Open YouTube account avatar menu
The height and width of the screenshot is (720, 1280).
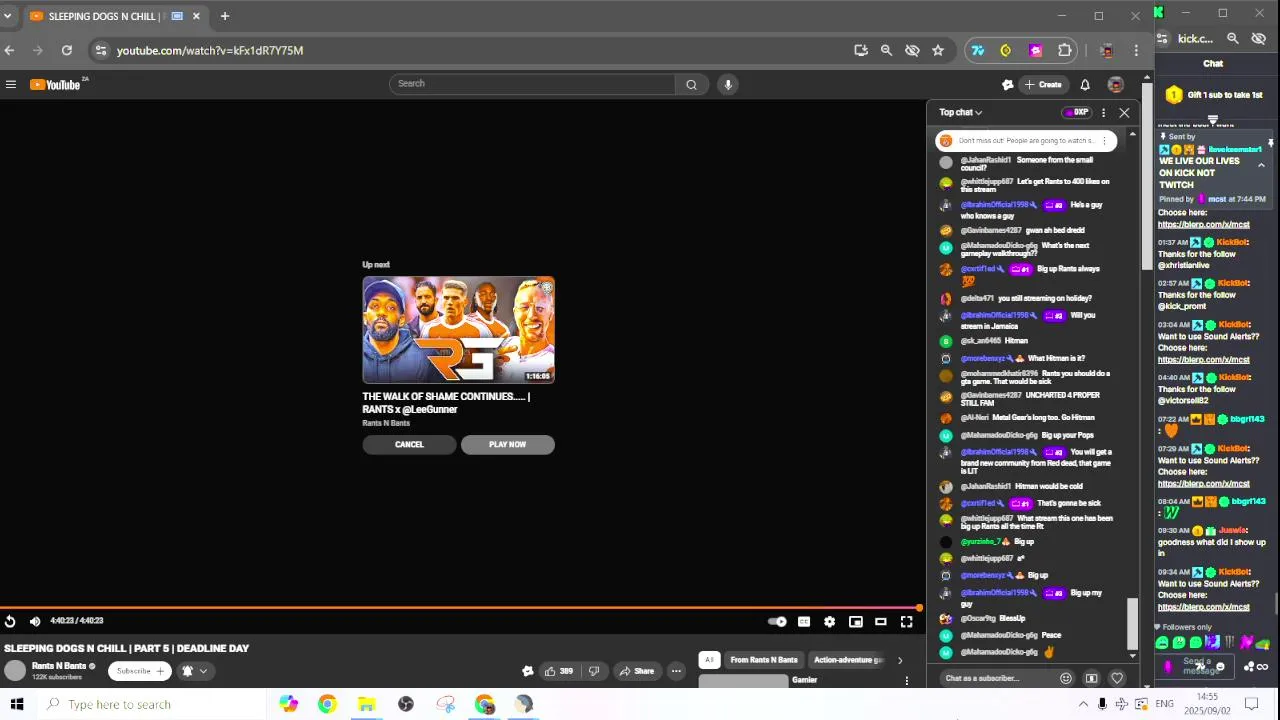(1115, 85)
